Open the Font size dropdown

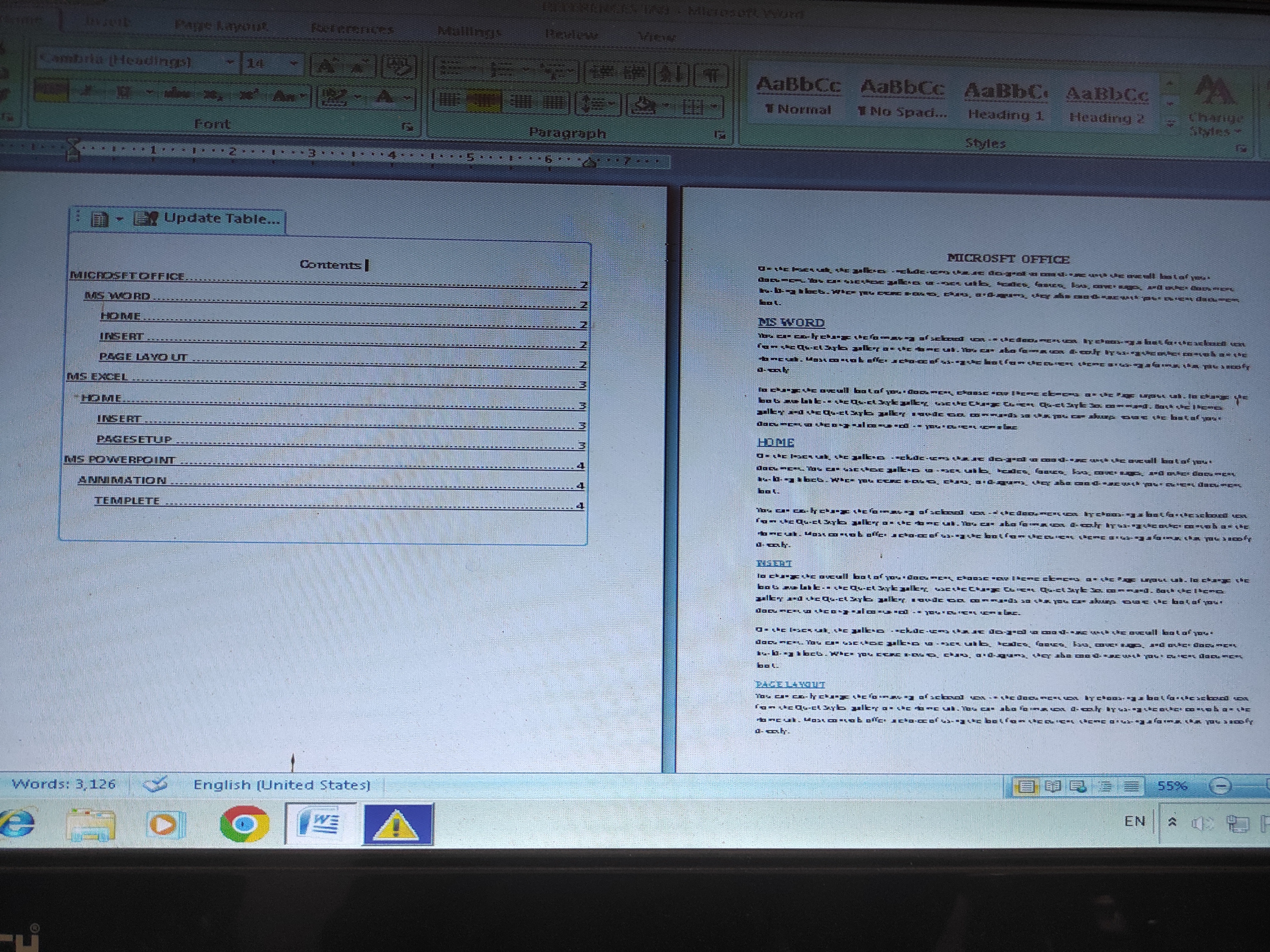tap(293, 63)
